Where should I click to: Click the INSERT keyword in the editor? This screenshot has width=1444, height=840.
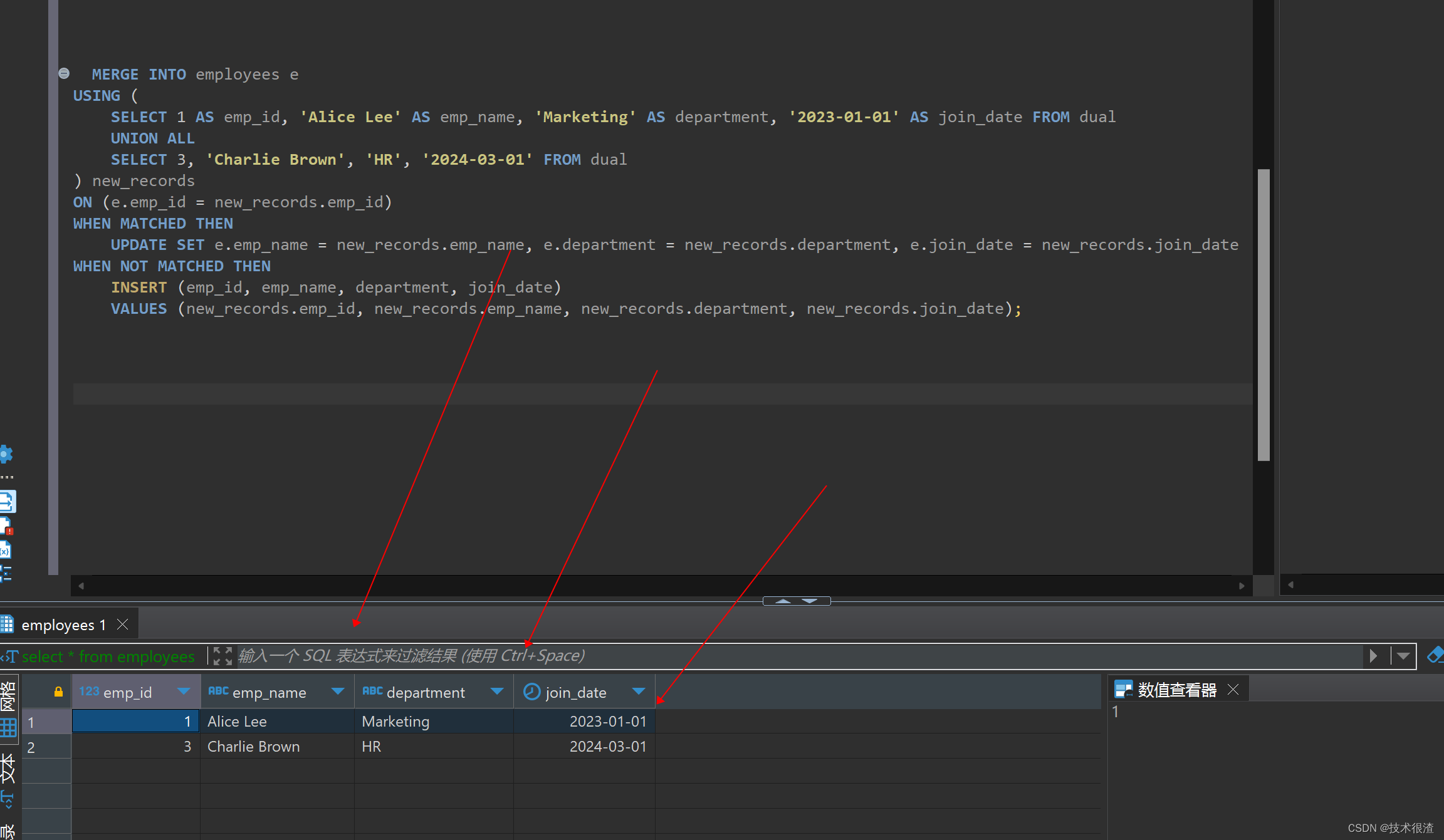pyautogui.click(x=139, y=287)
